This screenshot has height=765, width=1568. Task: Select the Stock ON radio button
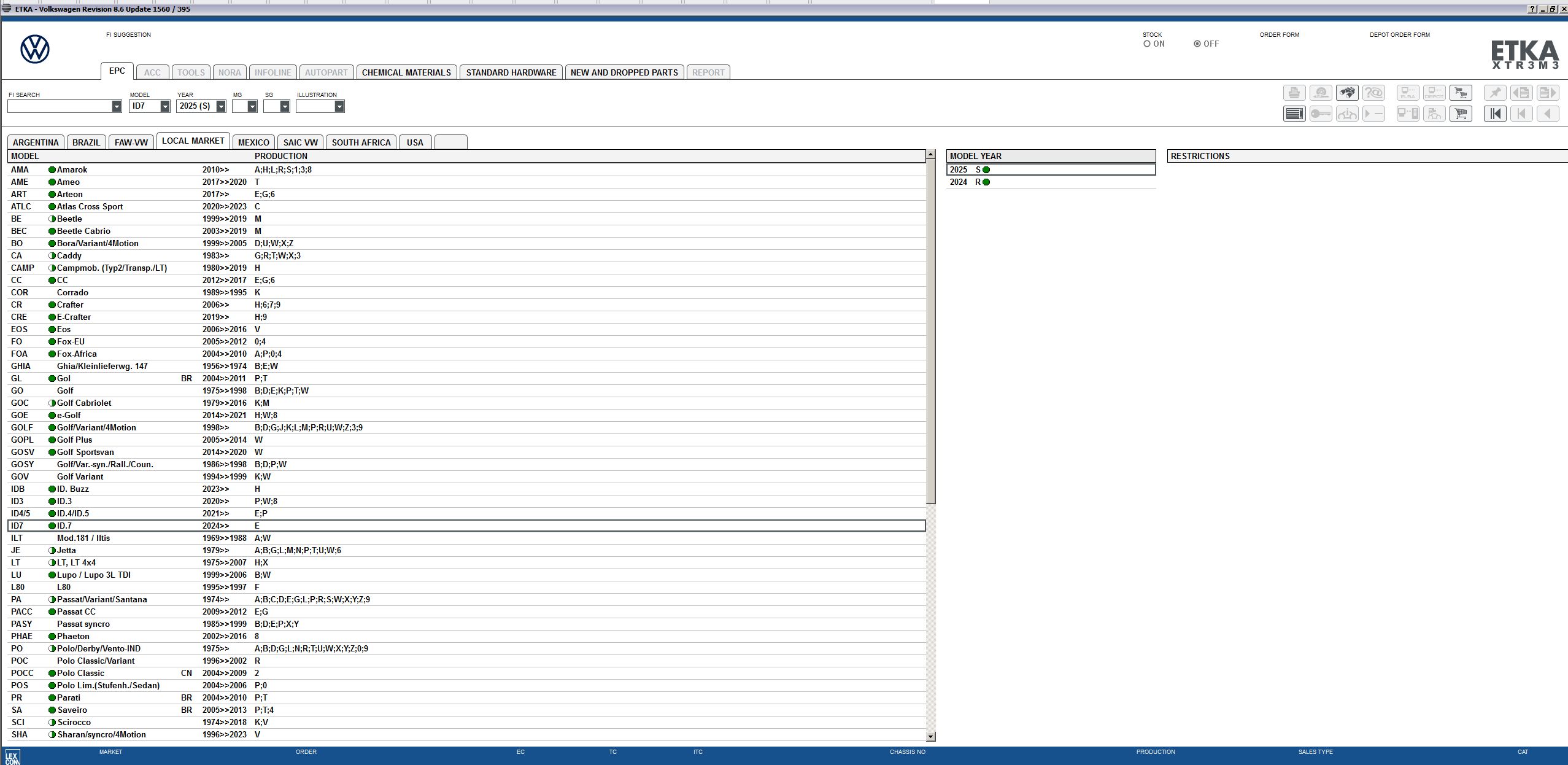1146,44
